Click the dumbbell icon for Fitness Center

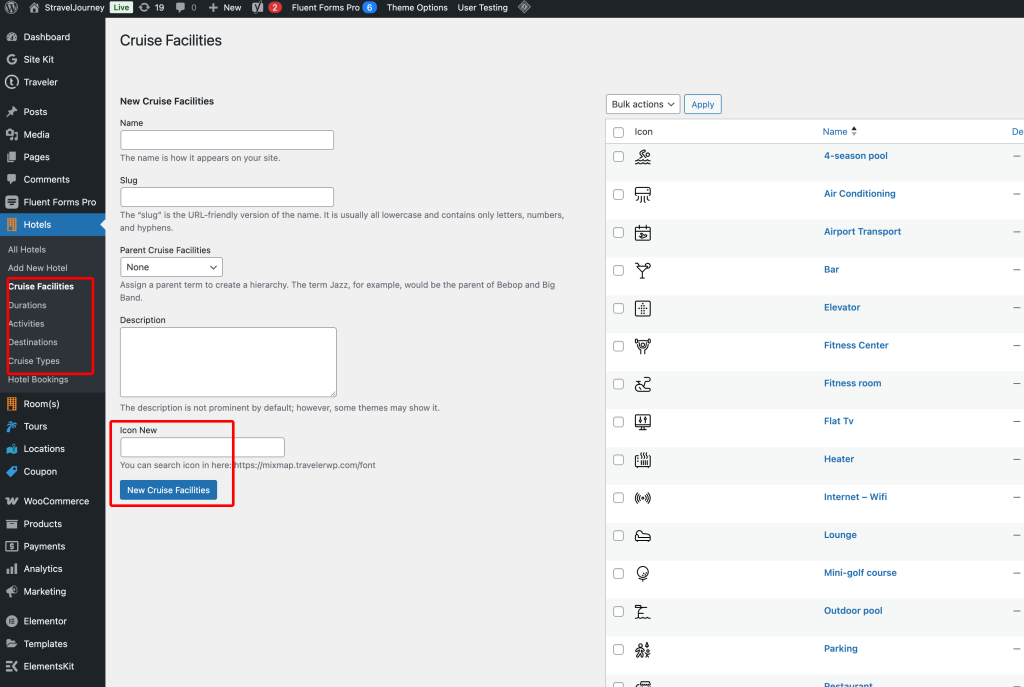[643, 346]
